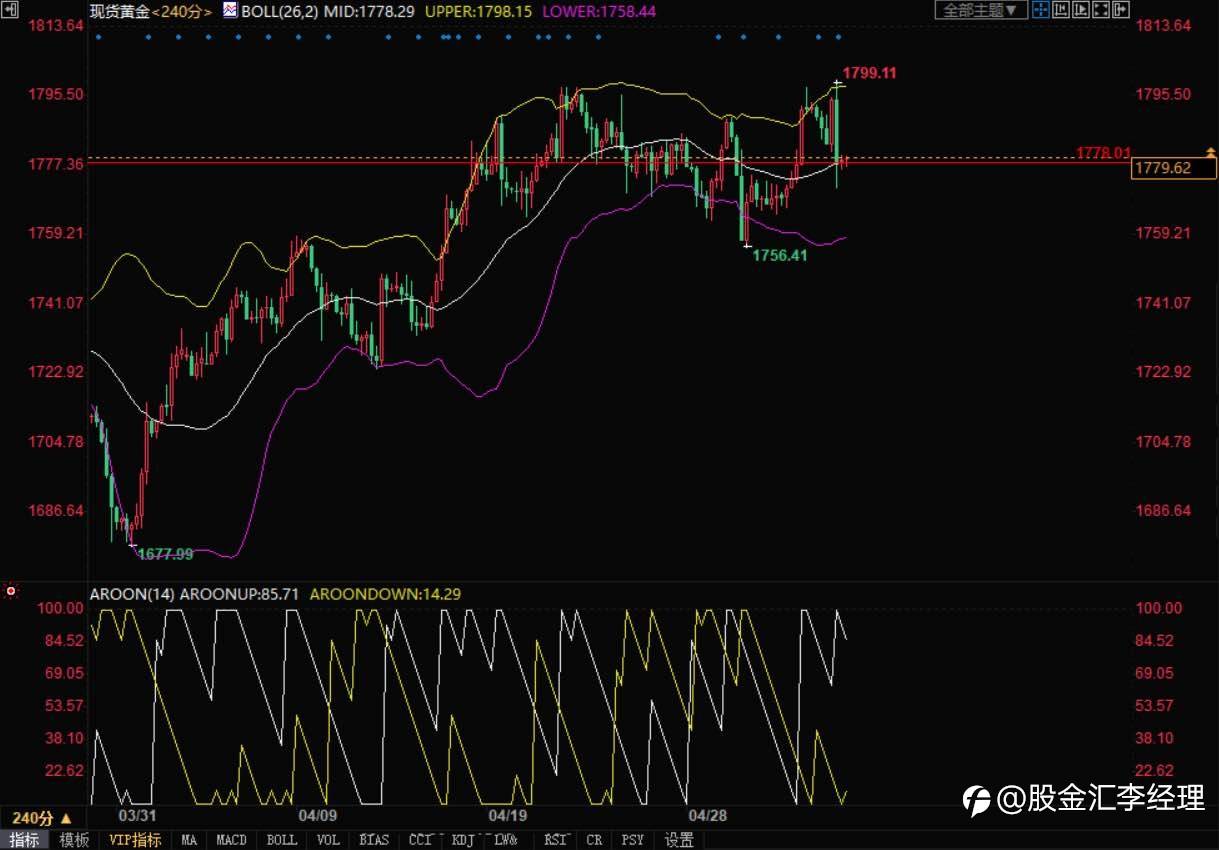Open the 设置 settings button

(679, 840)
